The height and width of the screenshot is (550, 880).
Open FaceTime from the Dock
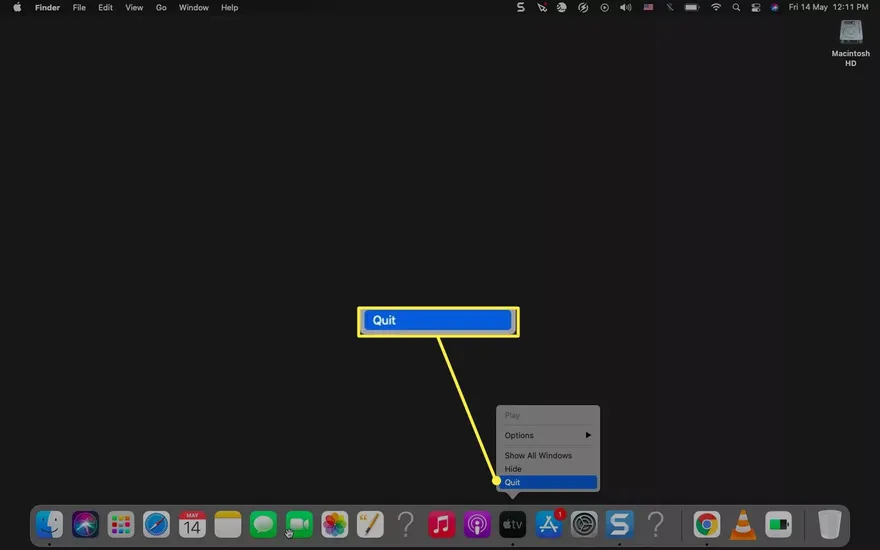299,524
